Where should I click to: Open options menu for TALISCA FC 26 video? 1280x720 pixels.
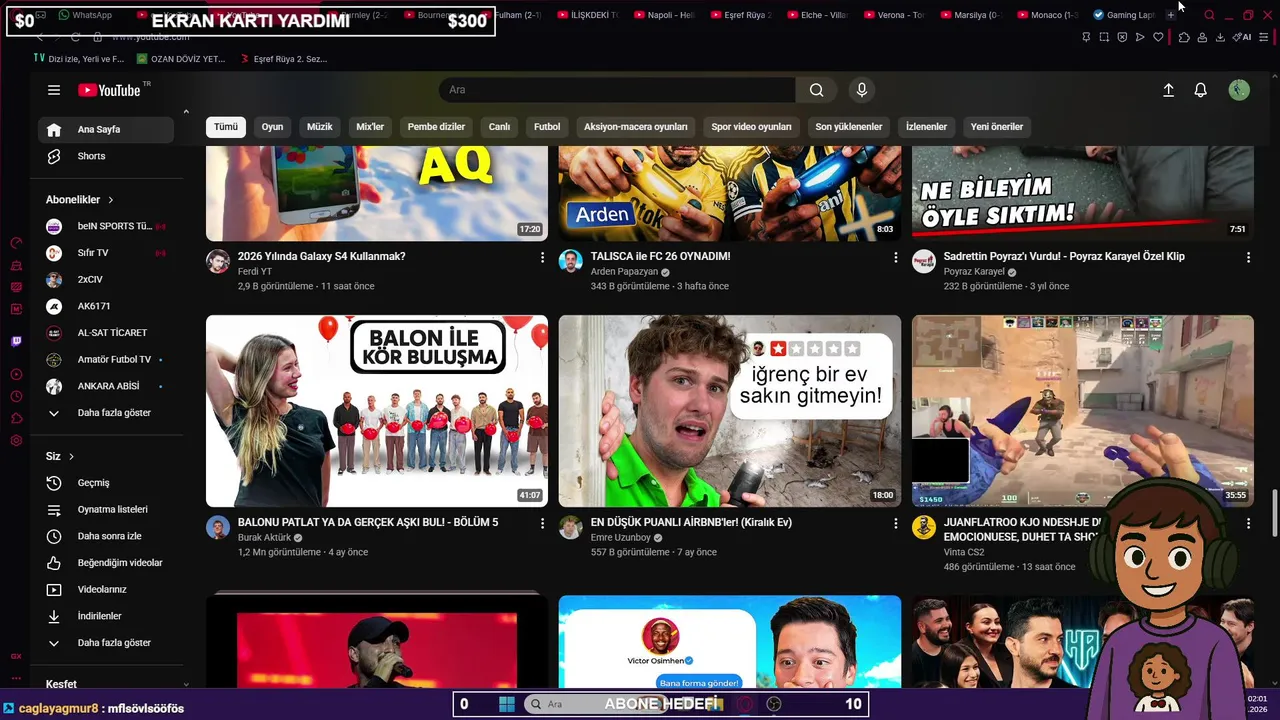pos(895,257)
